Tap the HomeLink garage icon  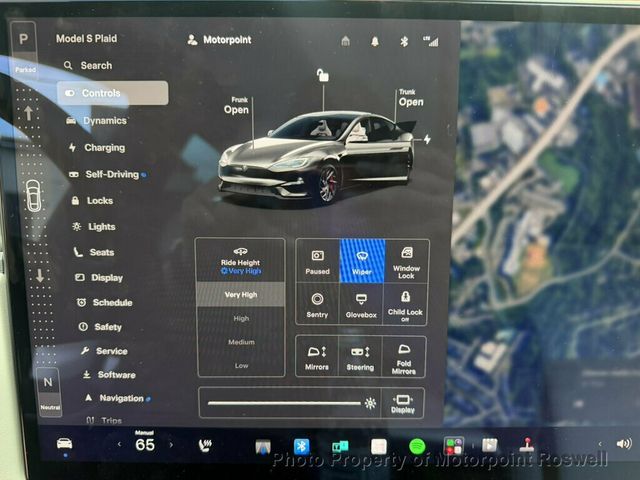345,41
